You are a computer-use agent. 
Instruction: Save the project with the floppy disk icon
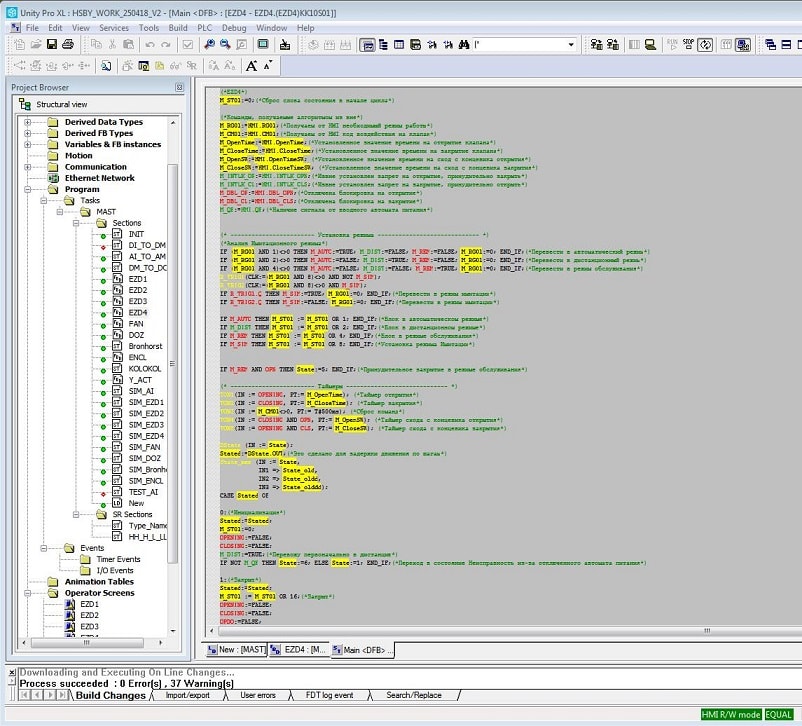tap(52, 45)
